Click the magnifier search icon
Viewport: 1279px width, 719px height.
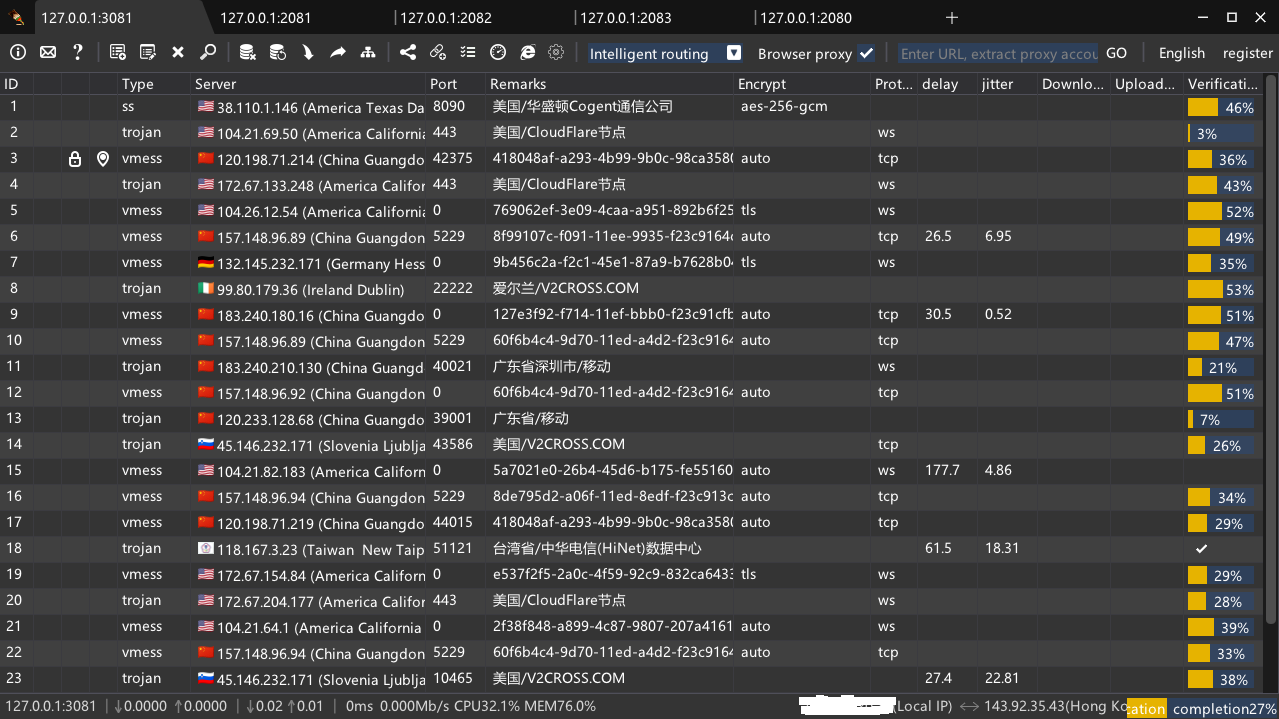(208, 53)
